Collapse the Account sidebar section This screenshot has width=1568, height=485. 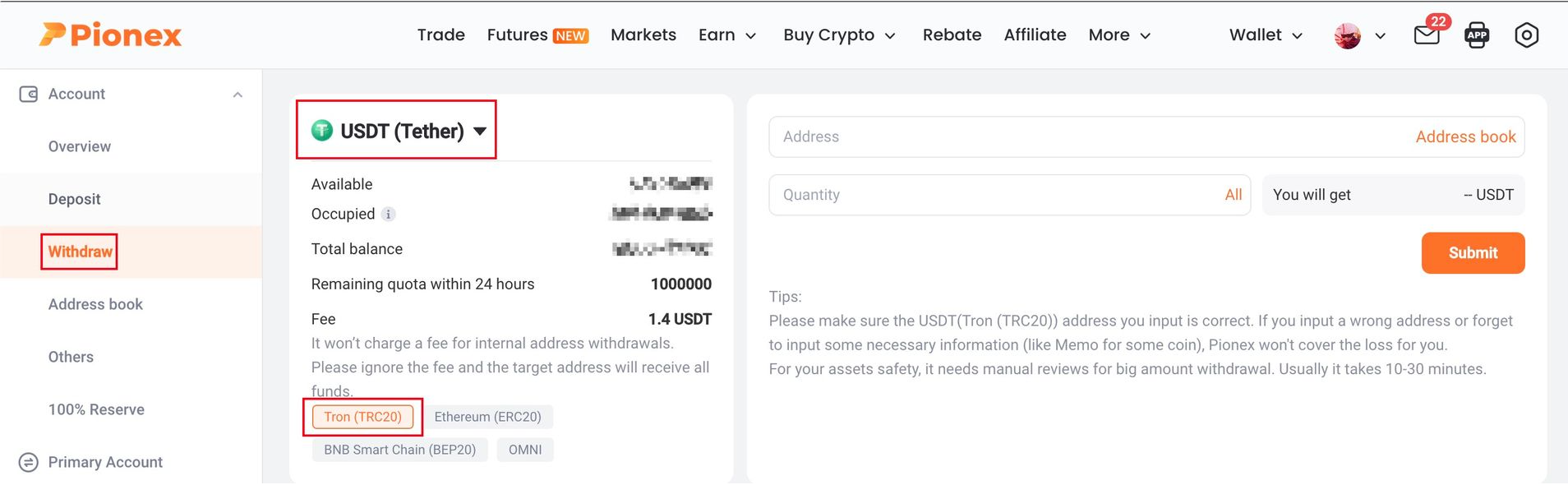[238, 94]
